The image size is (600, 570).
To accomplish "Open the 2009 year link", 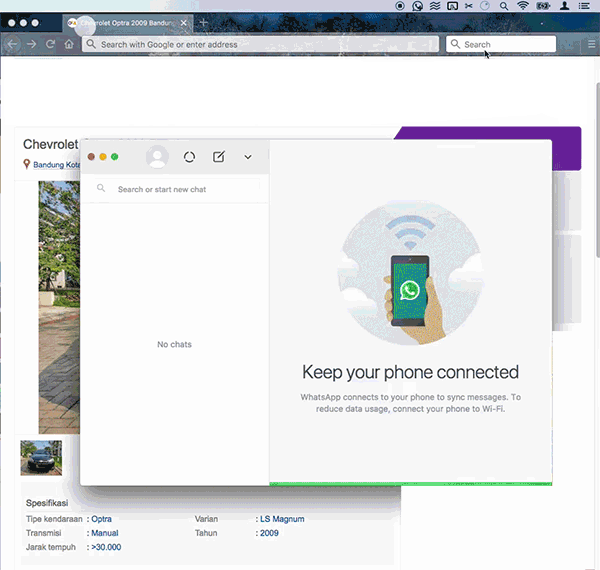I will (269, 533).
